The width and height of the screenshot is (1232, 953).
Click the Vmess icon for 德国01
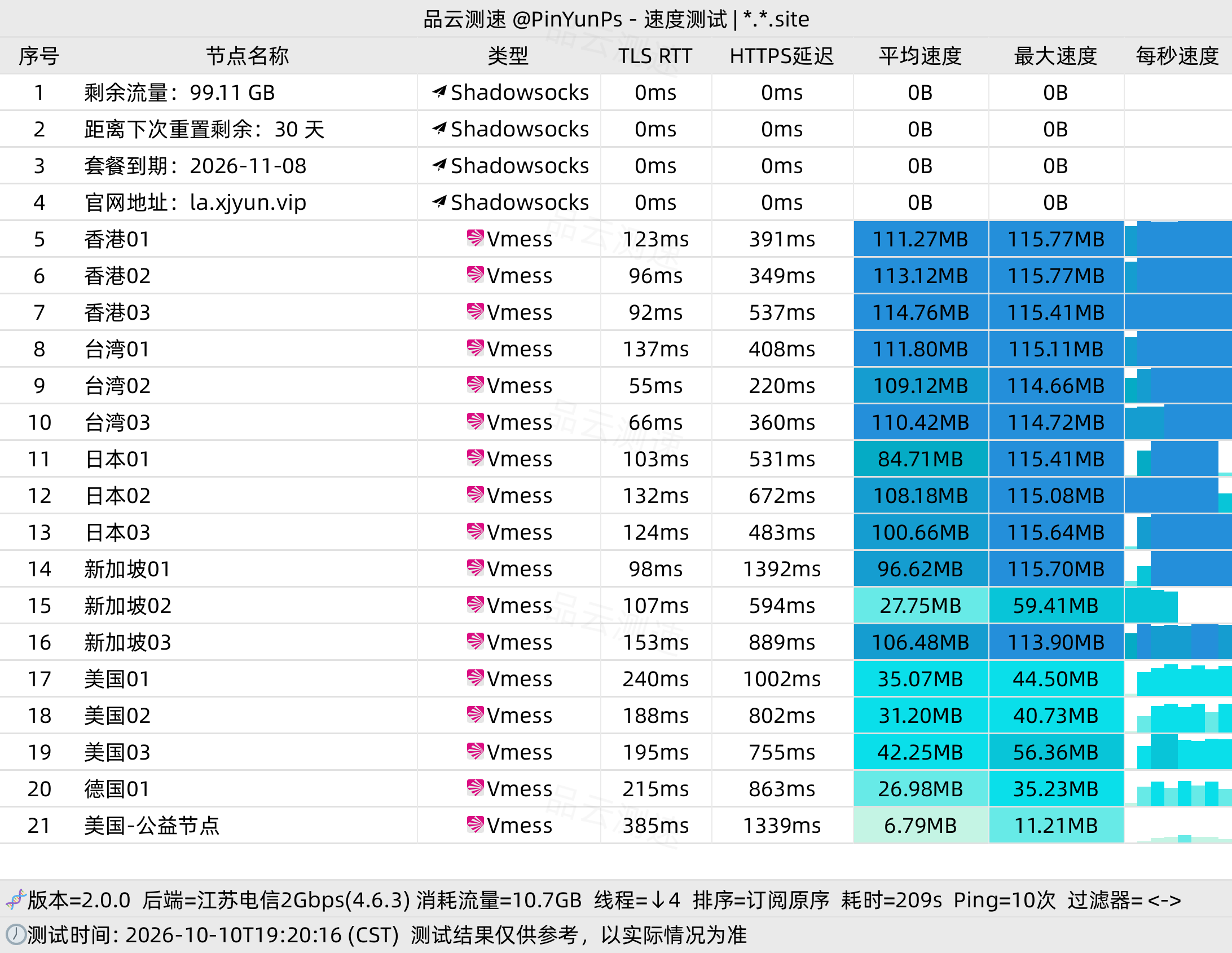(476, 788)
